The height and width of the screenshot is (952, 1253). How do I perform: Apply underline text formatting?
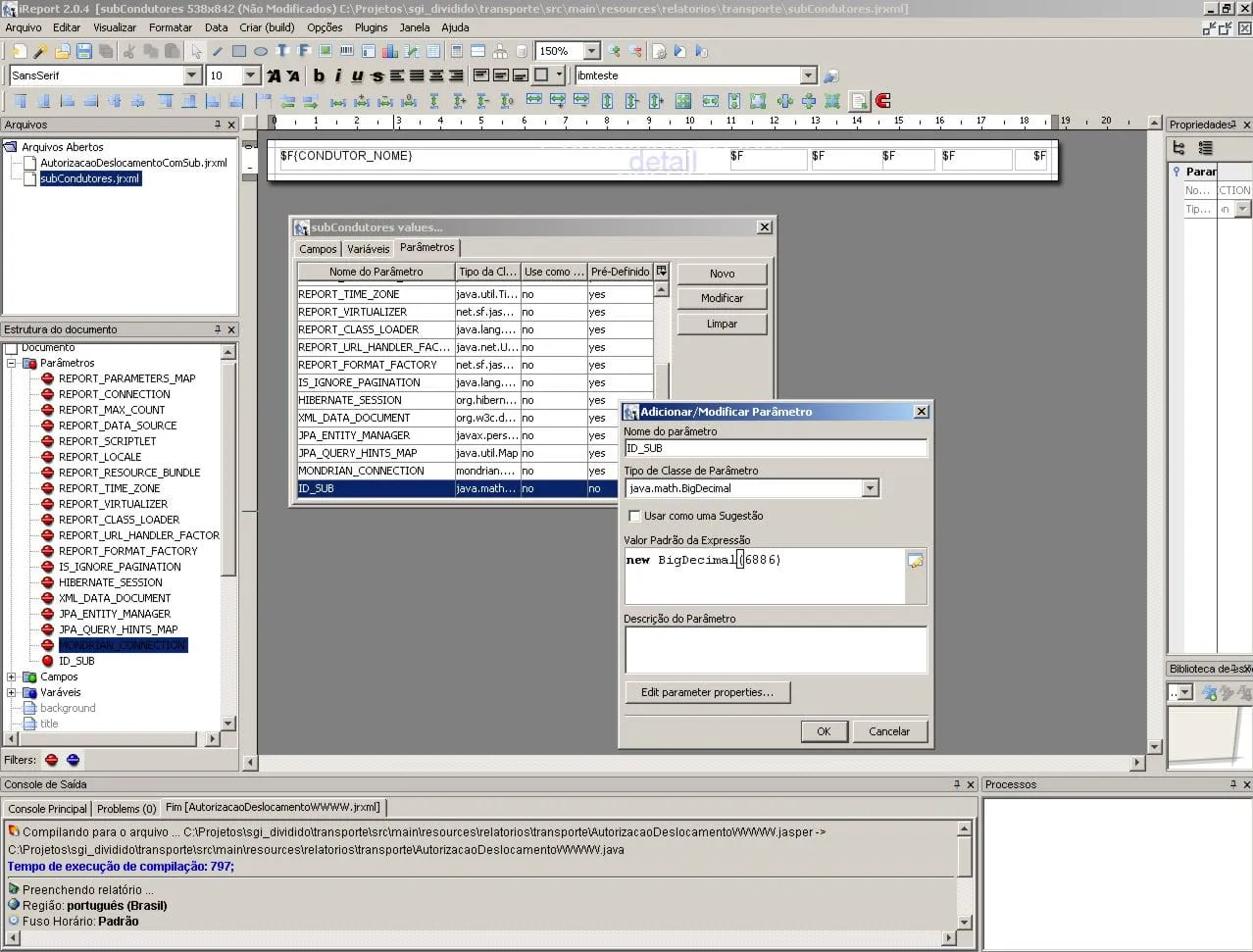pos(357,75)
